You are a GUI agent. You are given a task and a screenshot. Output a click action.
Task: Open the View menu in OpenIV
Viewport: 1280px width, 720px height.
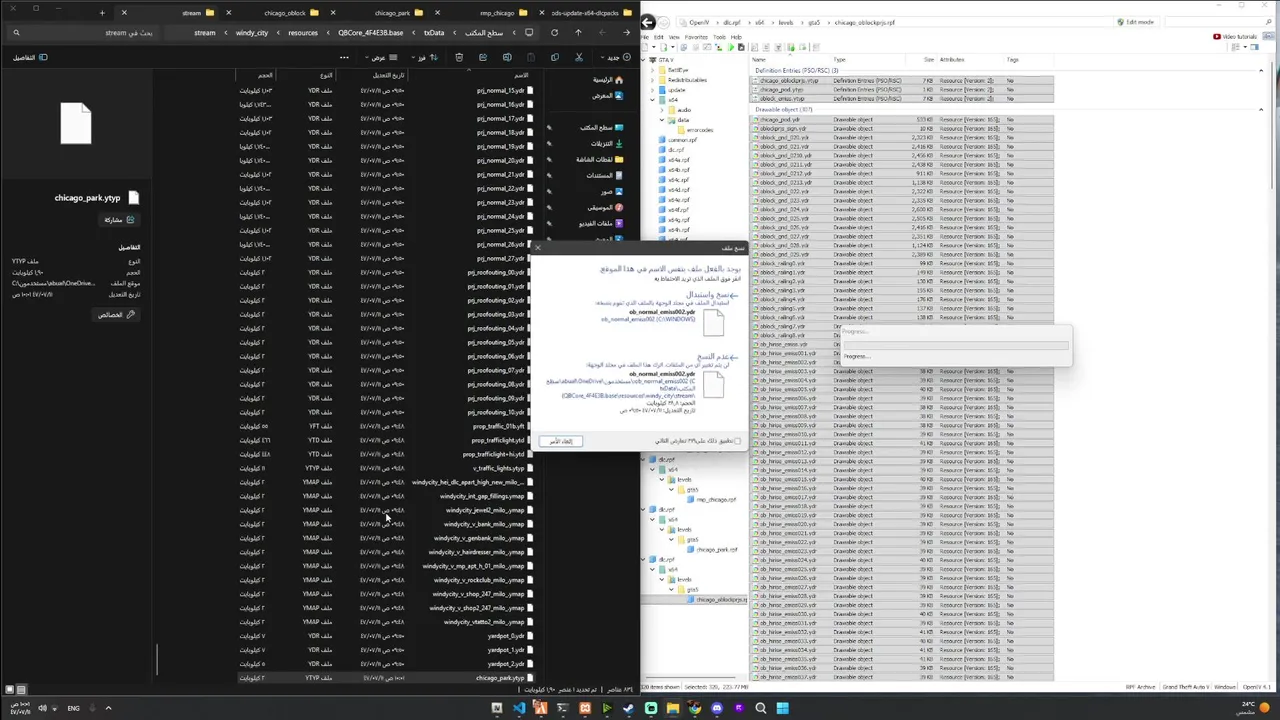674,37
